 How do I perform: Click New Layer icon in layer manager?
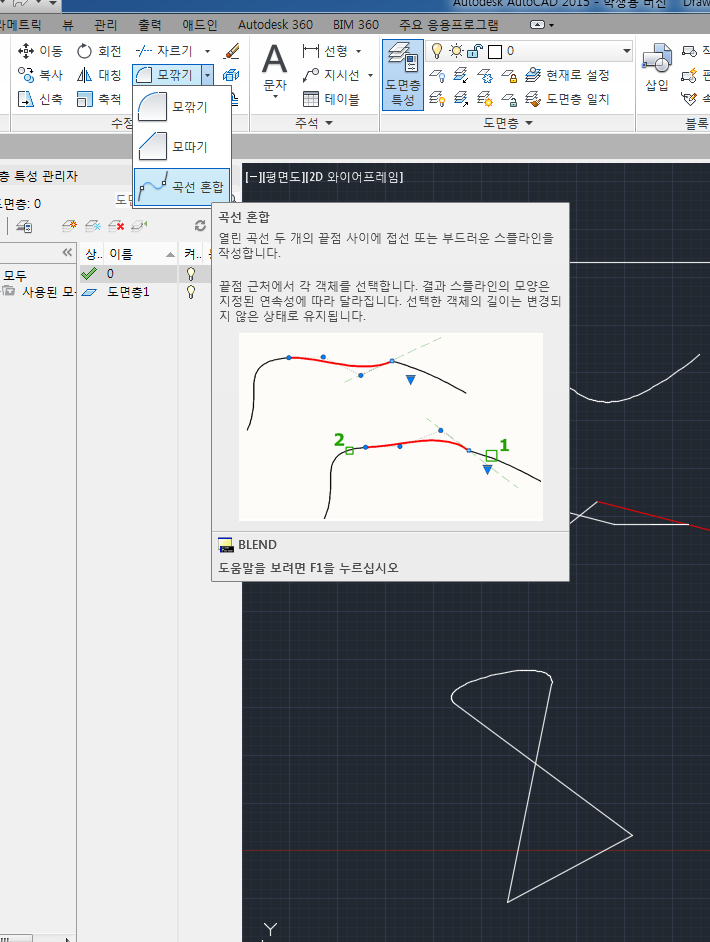tap(69, 226)
